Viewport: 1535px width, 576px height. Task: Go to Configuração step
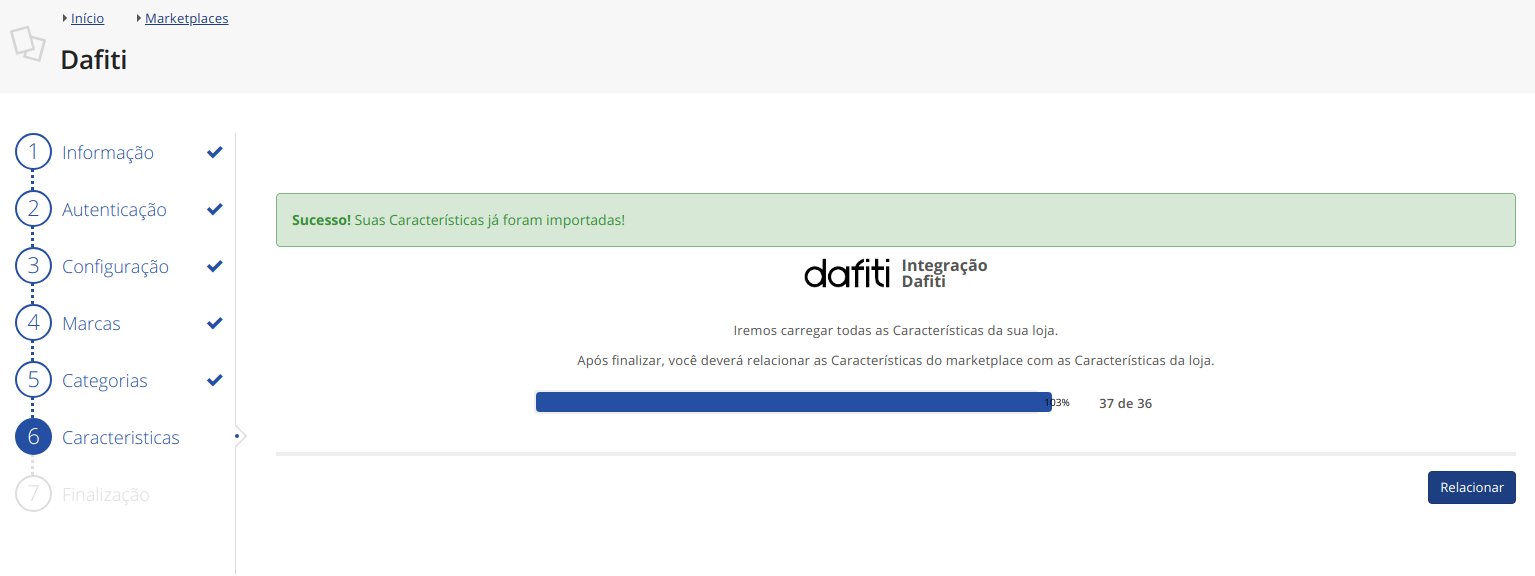tap(115, 267)
